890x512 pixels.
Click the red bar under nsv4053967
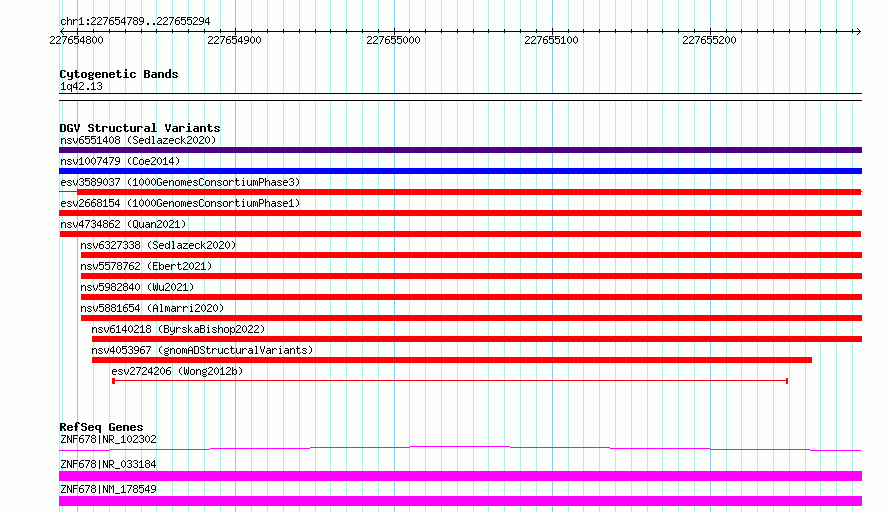click(452, 360)
